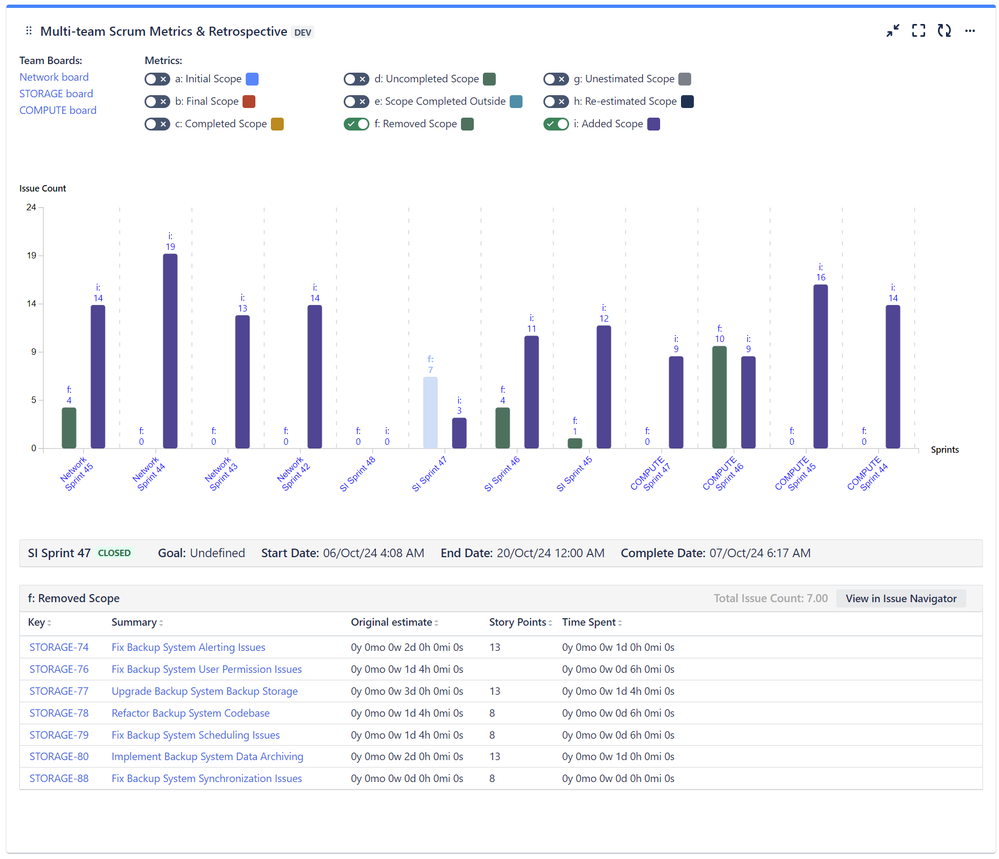Screen dimensions: 999x859
Task: Turn off the i: Added Scope toggle
Action: [557, 124]
